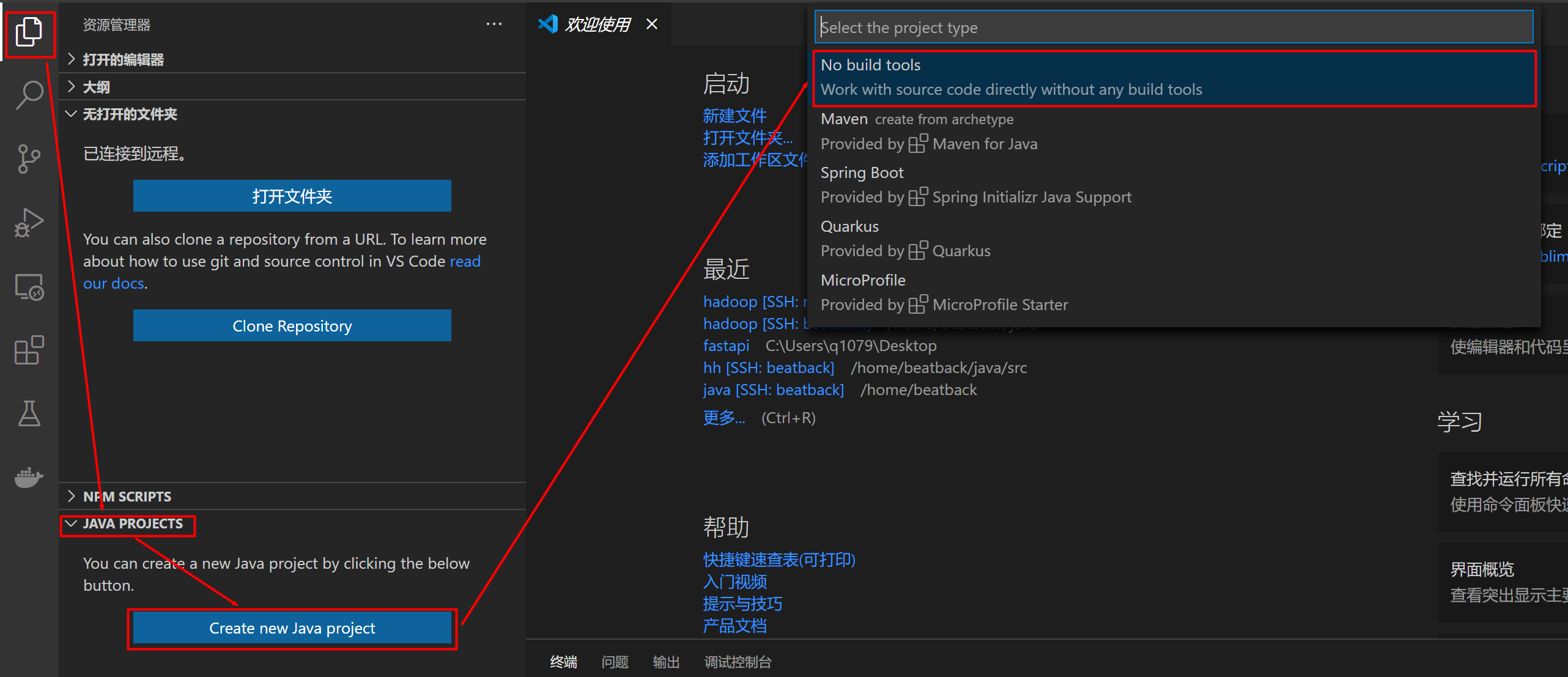Open the Run and Debug view
The image size is (1568, 677).
click(x=29, y=222)
